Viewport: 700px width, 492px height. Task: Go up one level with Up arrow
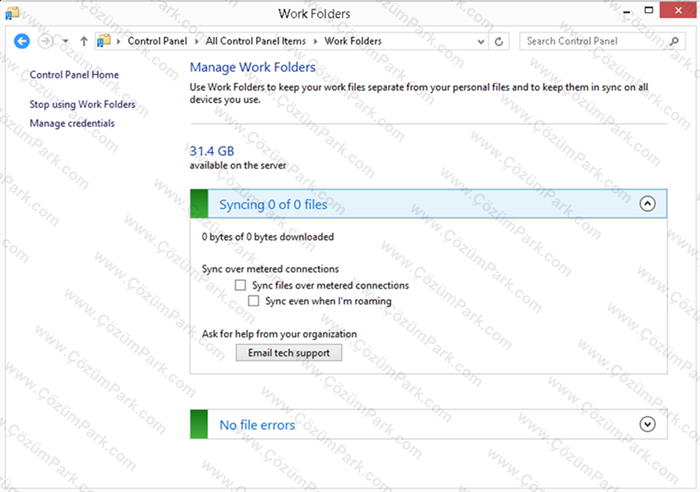pyautogui.click(x=83, y=41)
